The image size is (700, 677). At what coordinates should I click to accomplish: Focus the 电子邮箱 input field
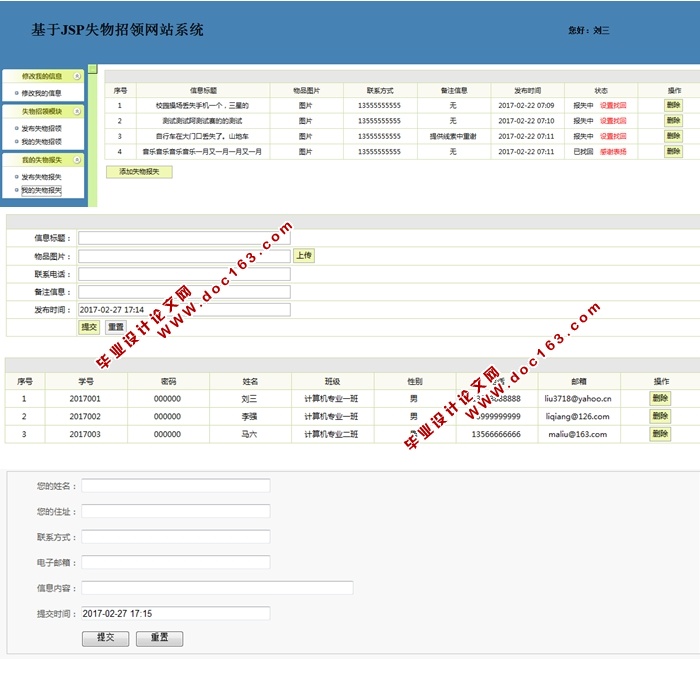(176, 562)
